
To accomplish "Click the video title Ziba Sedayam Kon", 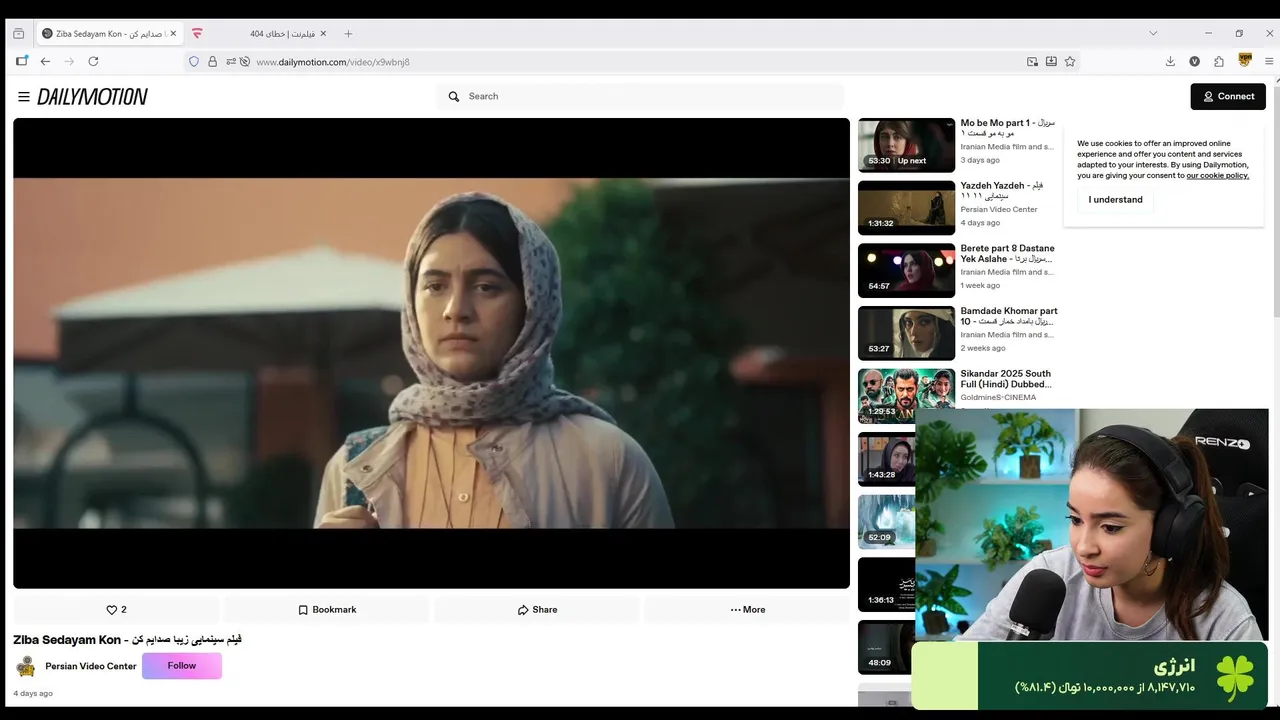I will 127,640.
